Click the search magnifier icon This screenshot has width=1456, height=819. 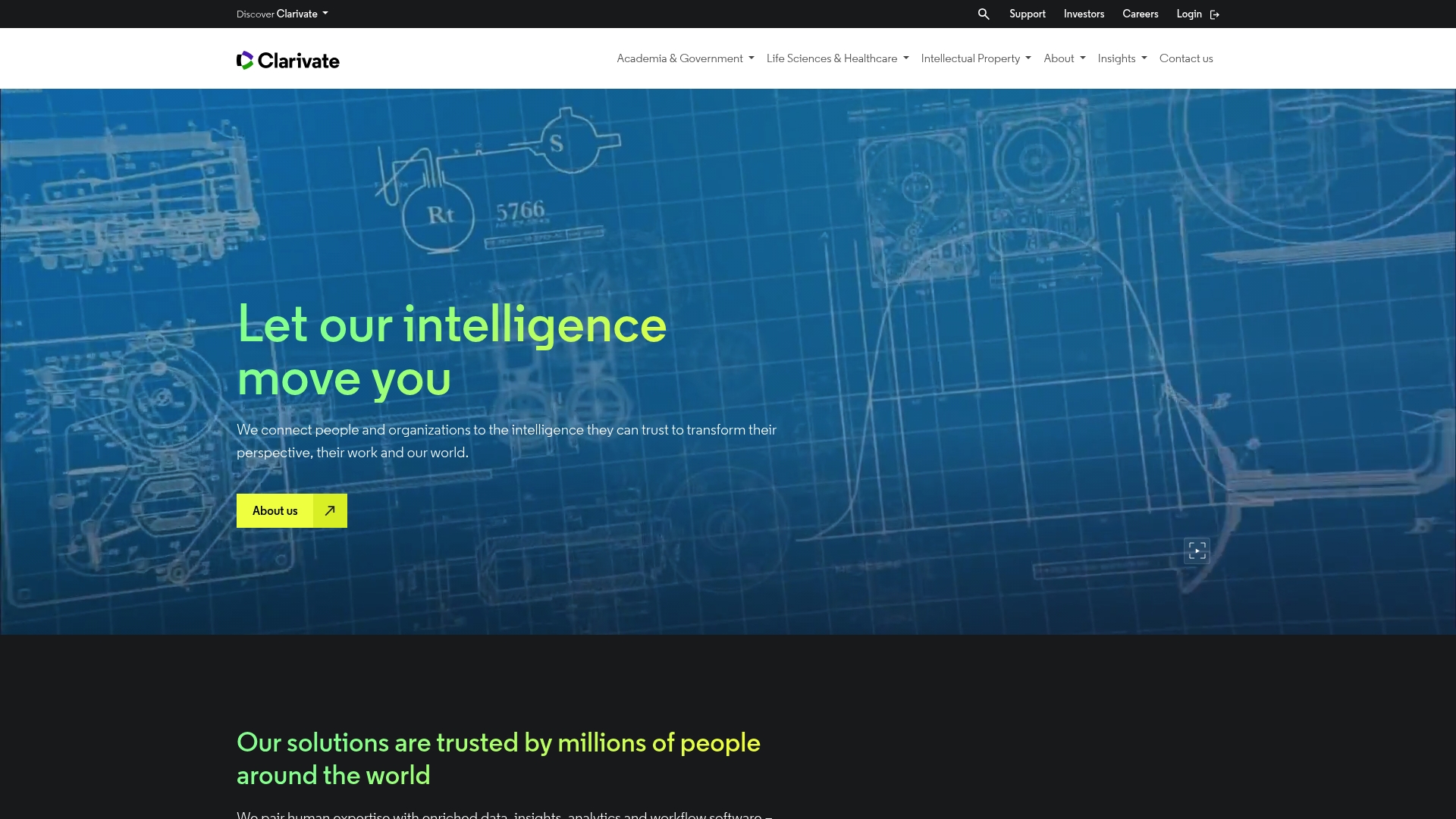pos(983,14)
